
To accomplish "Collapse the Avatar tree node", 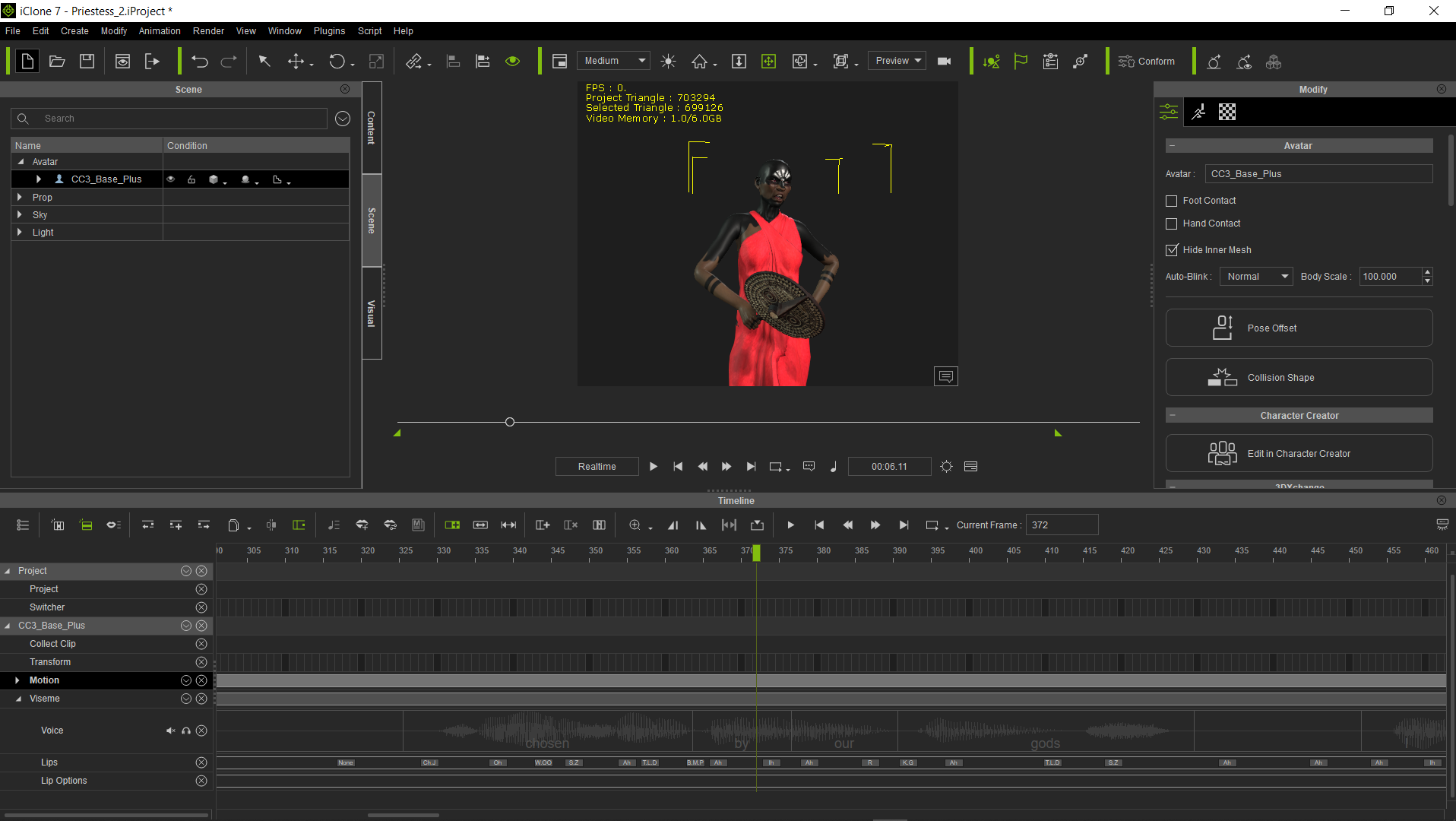I will pyautogui.click(x=21, y=162).
